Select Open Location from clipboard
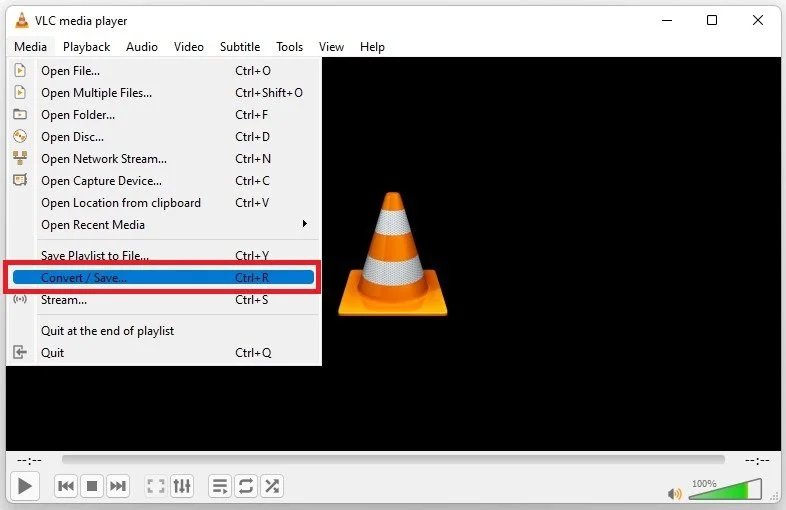Viewport: 786px width, 510px height. (x=164, y=203)
